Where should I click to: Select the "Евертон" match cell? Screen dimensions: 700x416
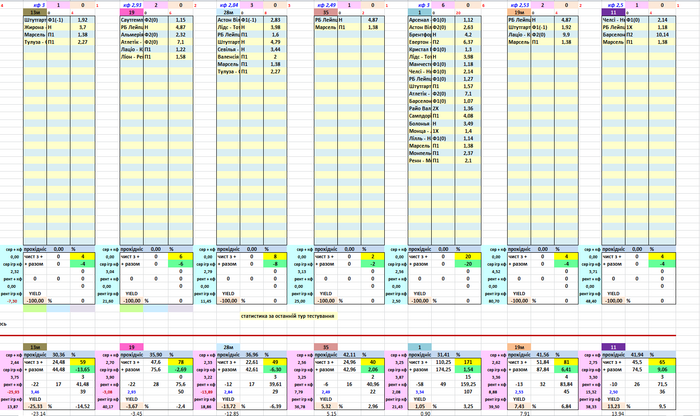pyautogui.click(x=420, y=42)
